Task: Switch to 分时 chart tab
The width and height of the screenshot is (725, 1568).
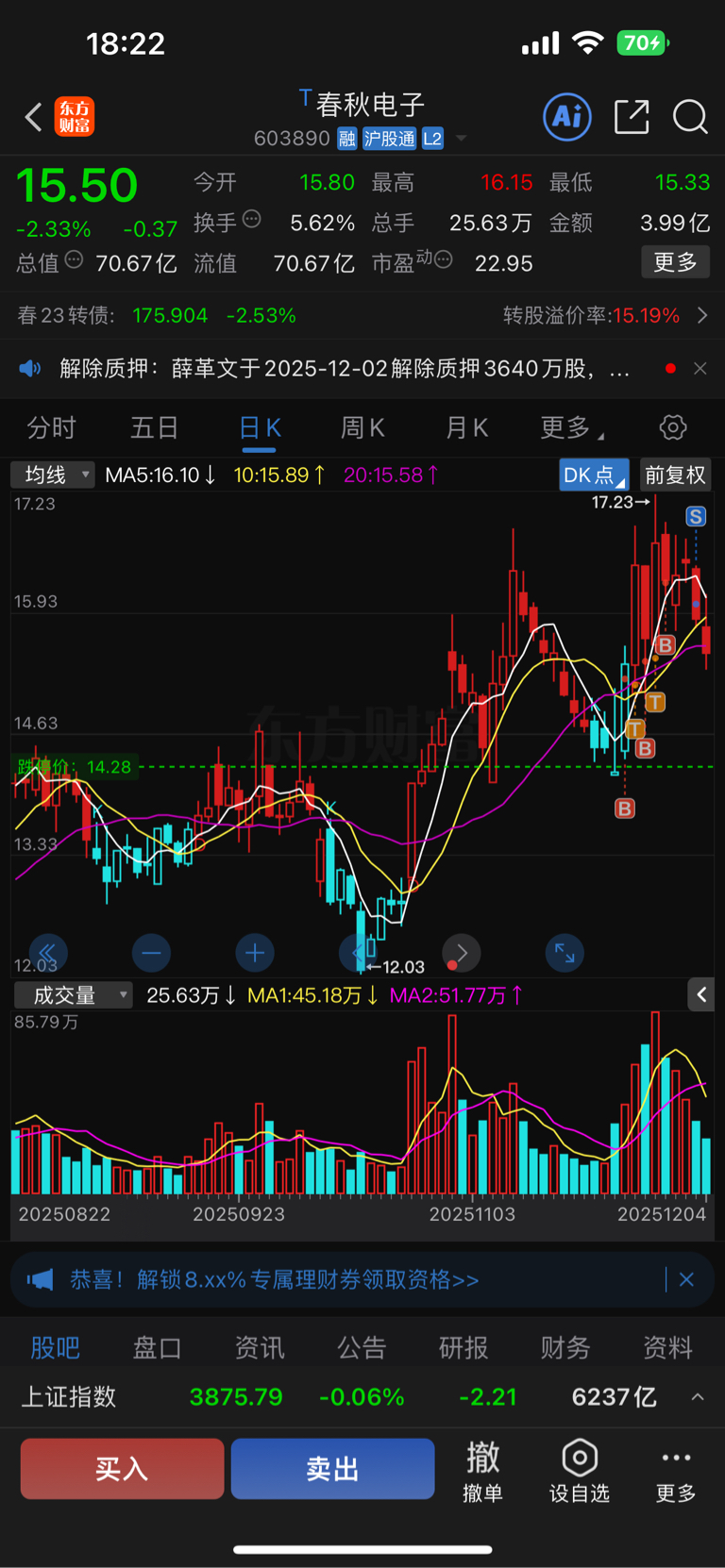Action: coord(51,427)
